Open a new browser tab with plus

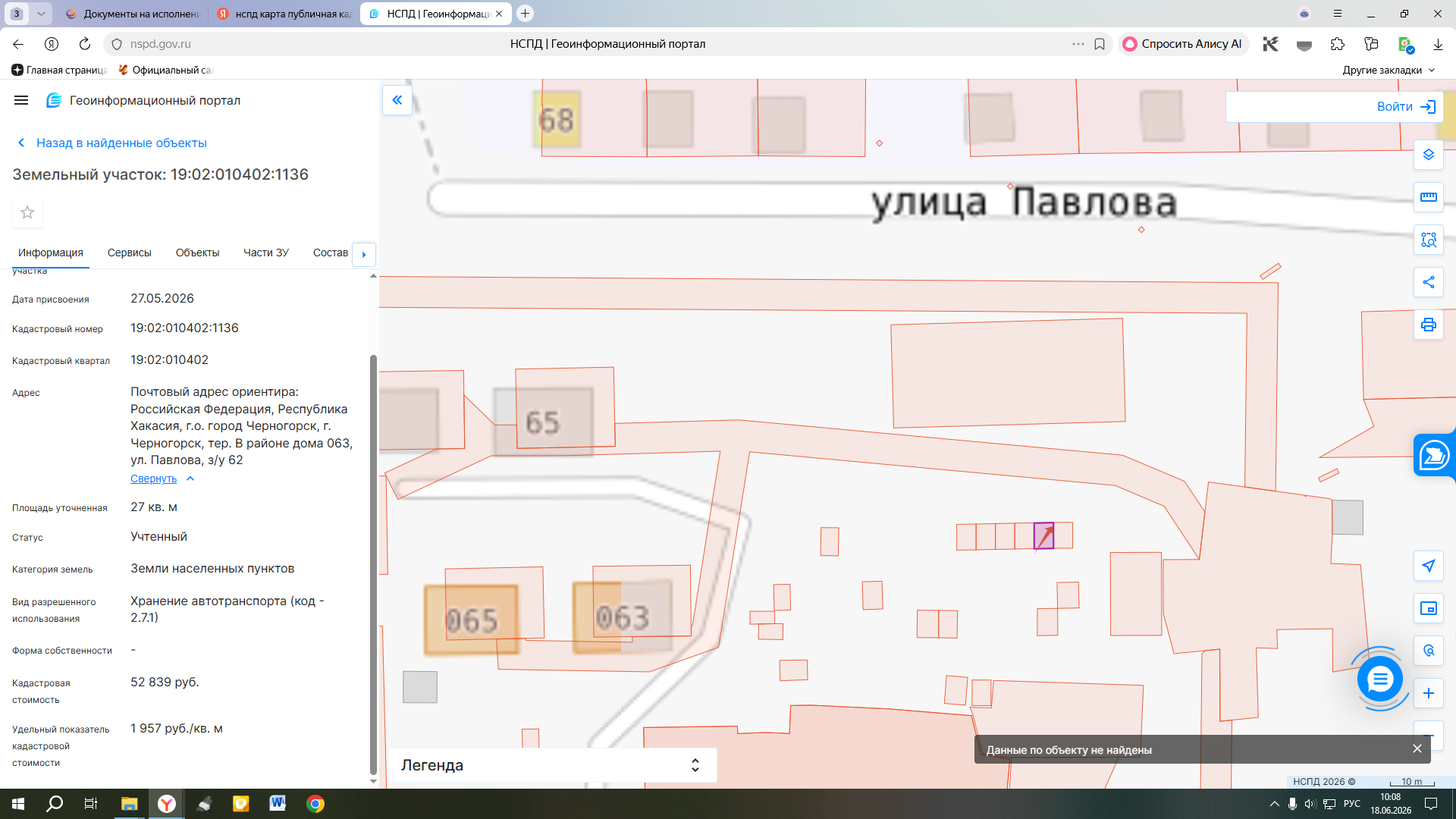(x=525, y=14)
